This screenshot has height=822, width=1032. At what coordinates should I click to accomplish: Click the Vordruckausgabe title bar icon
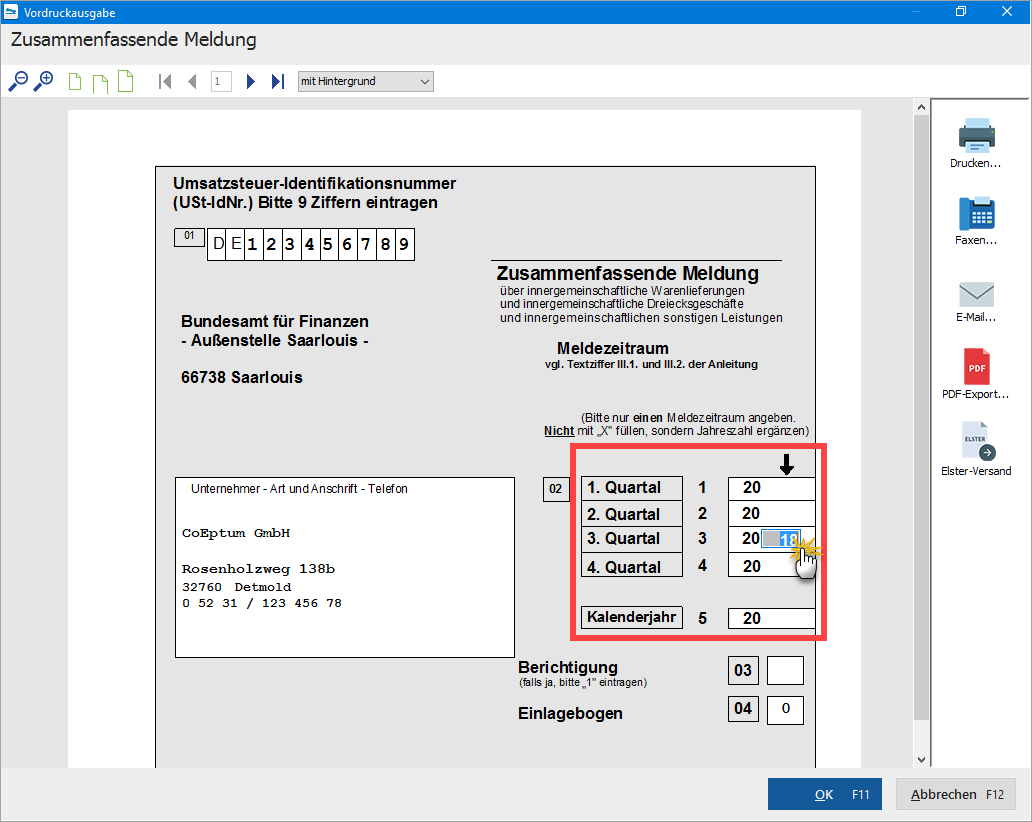(x=11, y=12)
